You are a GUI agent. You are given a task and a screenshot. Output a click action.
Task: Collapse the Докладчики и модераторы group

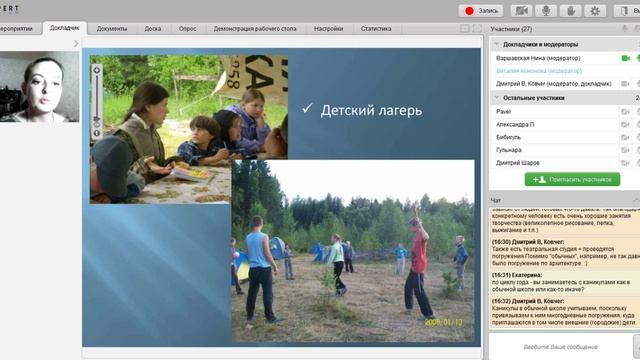(x=497, y=44)
